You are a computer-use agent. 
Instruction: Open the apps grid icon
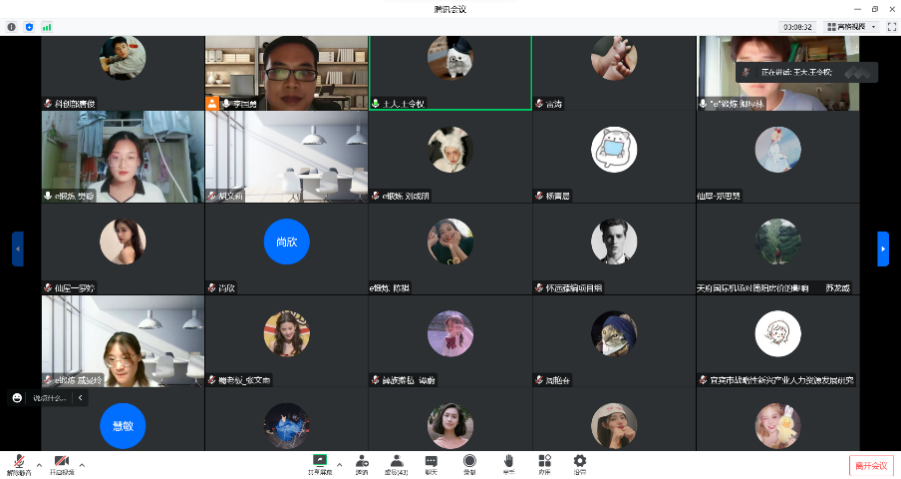[544, 462]
